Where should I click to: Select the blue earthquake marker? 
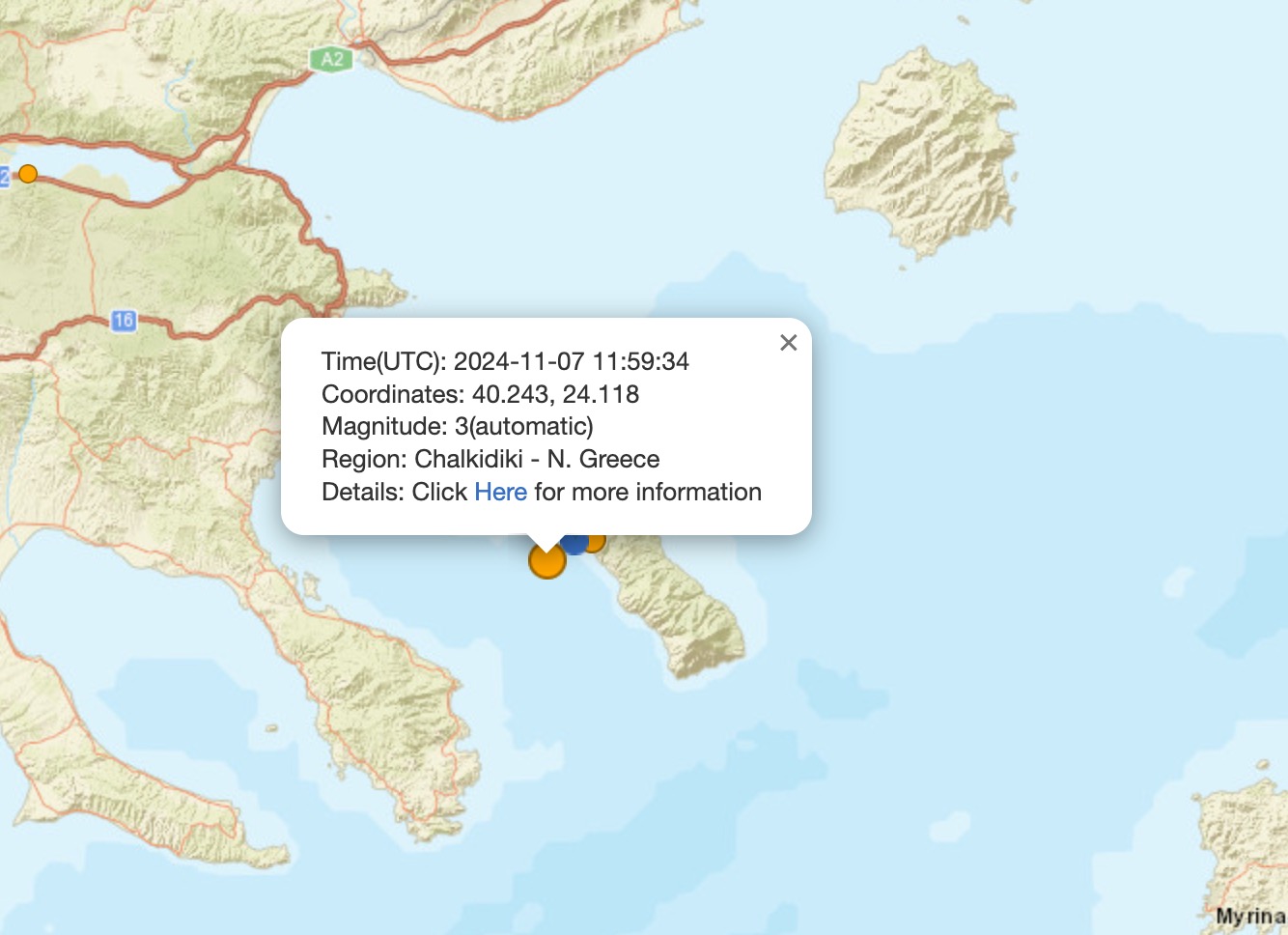click(x=574, y=543)
